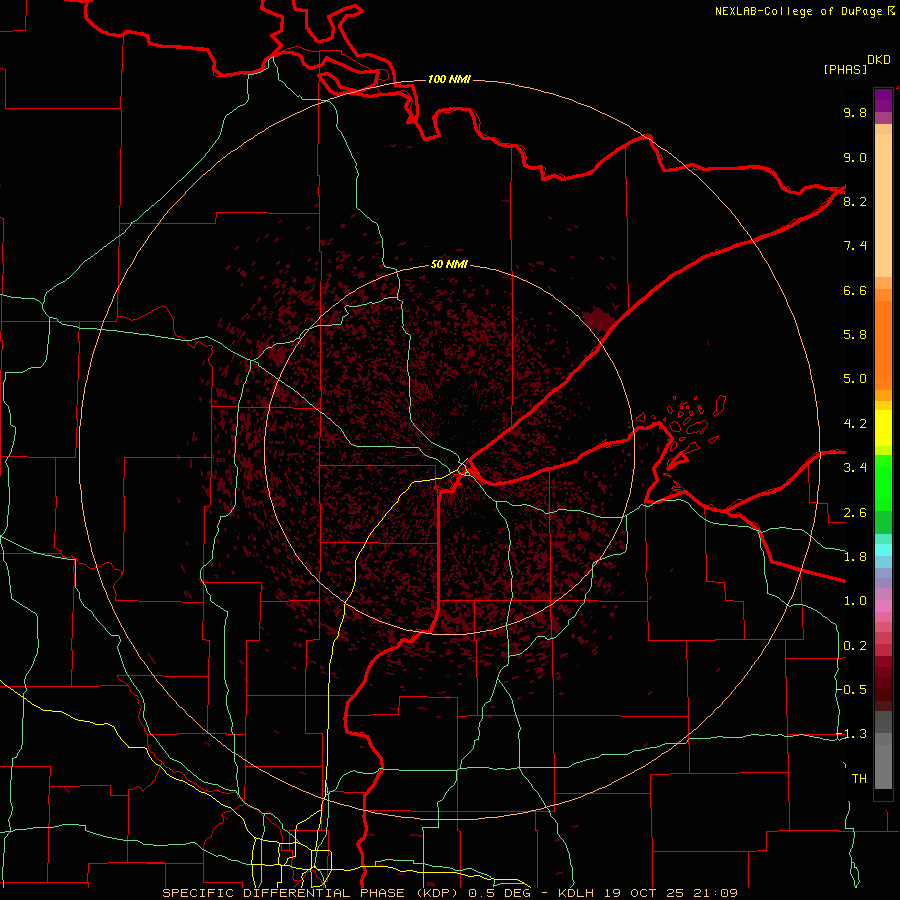900x900 pixels.
Task: Click the 4.2 scale value
Action: (x=855, y=424)
